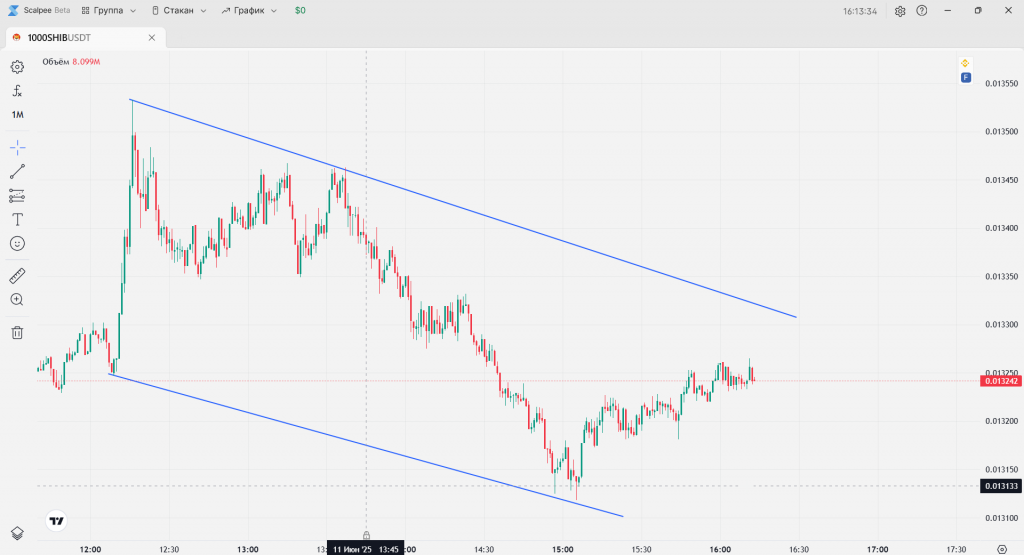1024x555 pixels.
Task: Activate the ruler measure tool
Action: (17, 275)
